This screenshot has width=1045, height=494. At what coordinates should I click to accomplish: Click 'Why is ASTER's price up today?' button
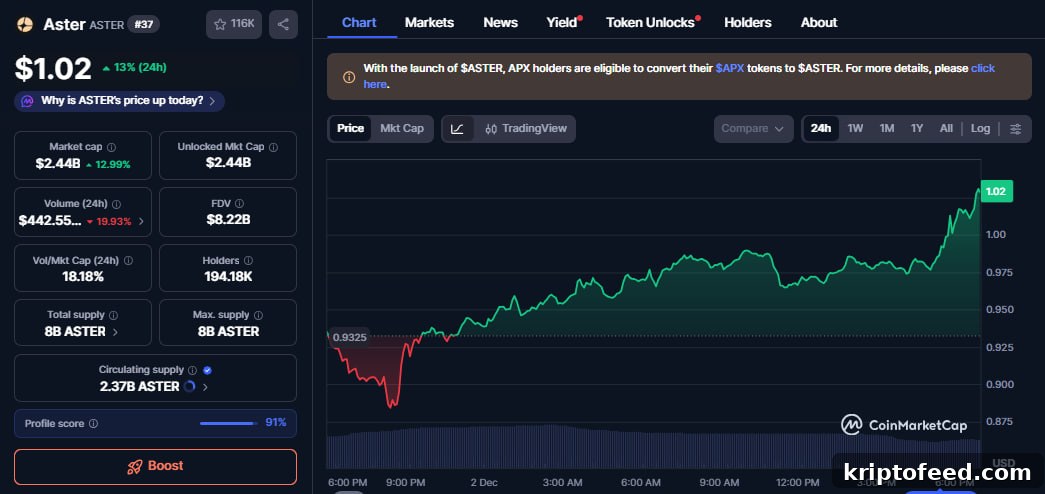[119, 101]
